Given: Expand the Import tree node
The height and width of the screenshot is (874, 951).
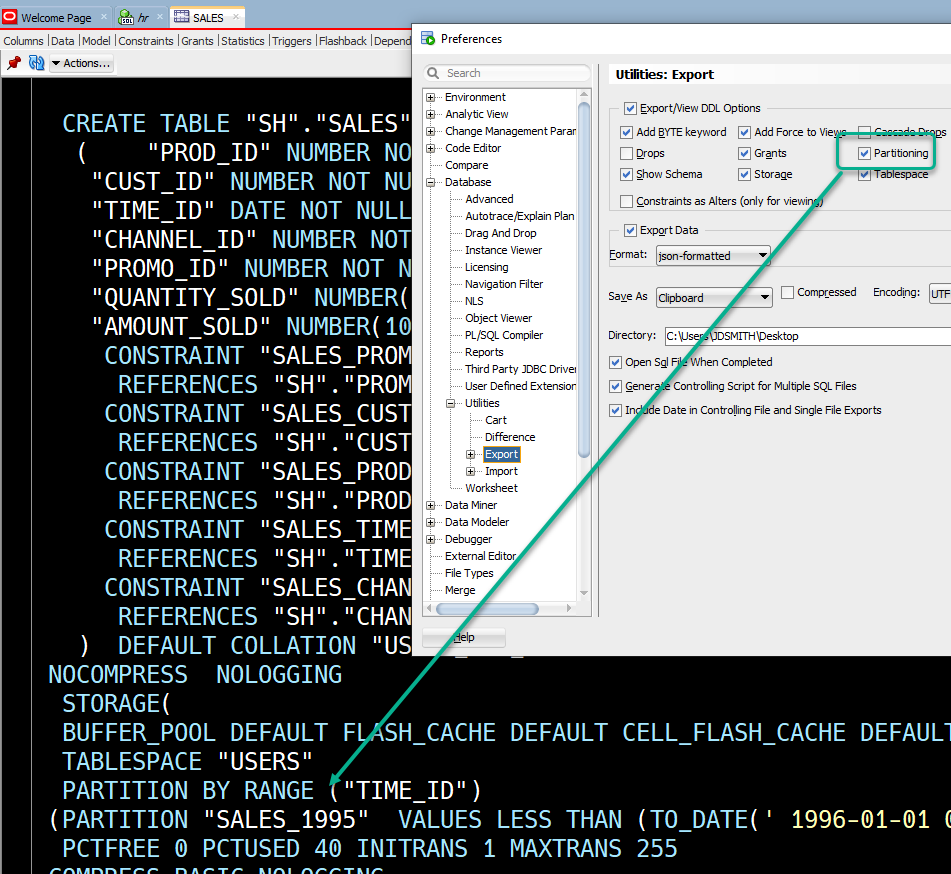Looking at the screenshot, I should 471,471.
